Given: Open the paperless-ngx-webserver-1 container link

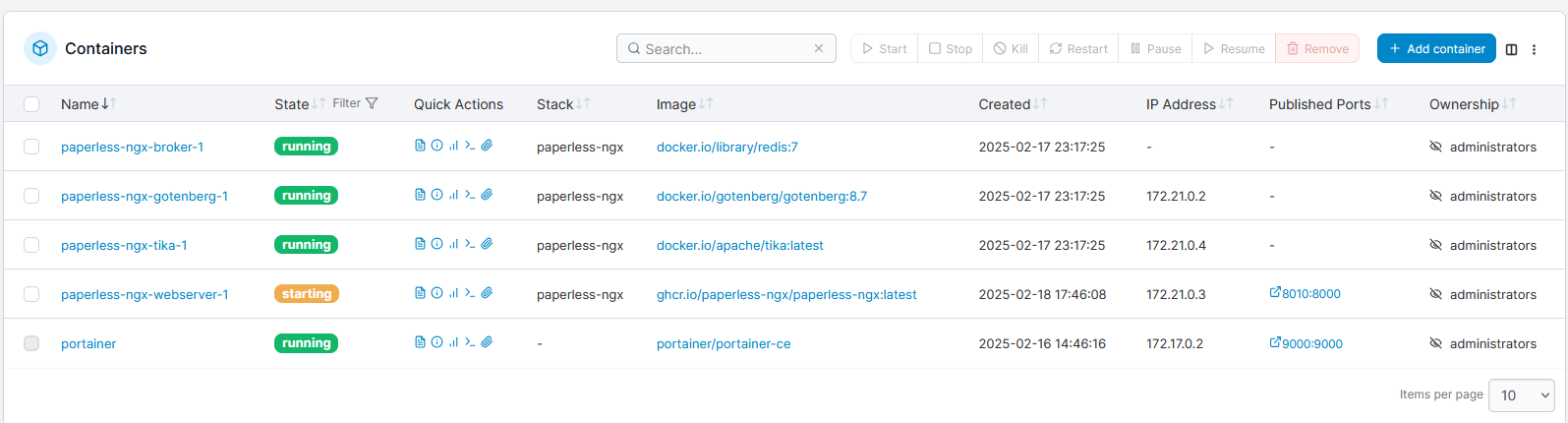Looking at the screenshot, I should pos(145,294).
